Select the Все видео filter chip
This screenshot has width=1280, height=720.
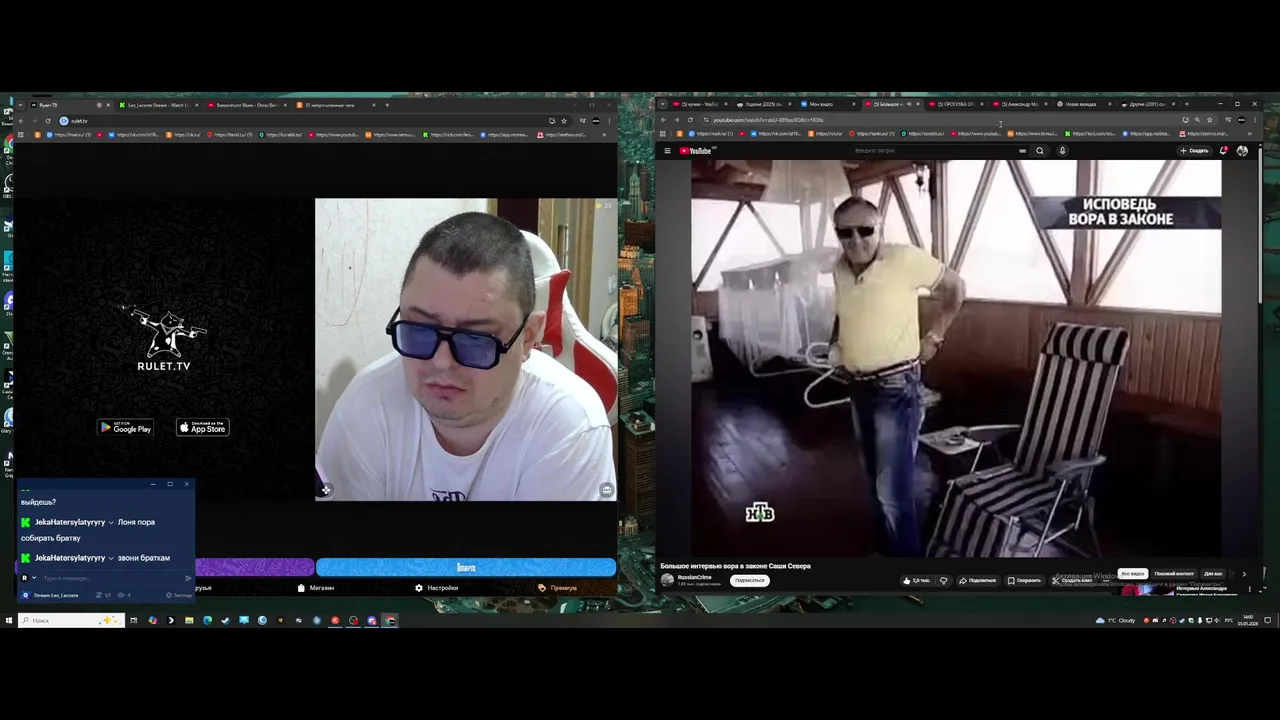point(1132,574)
